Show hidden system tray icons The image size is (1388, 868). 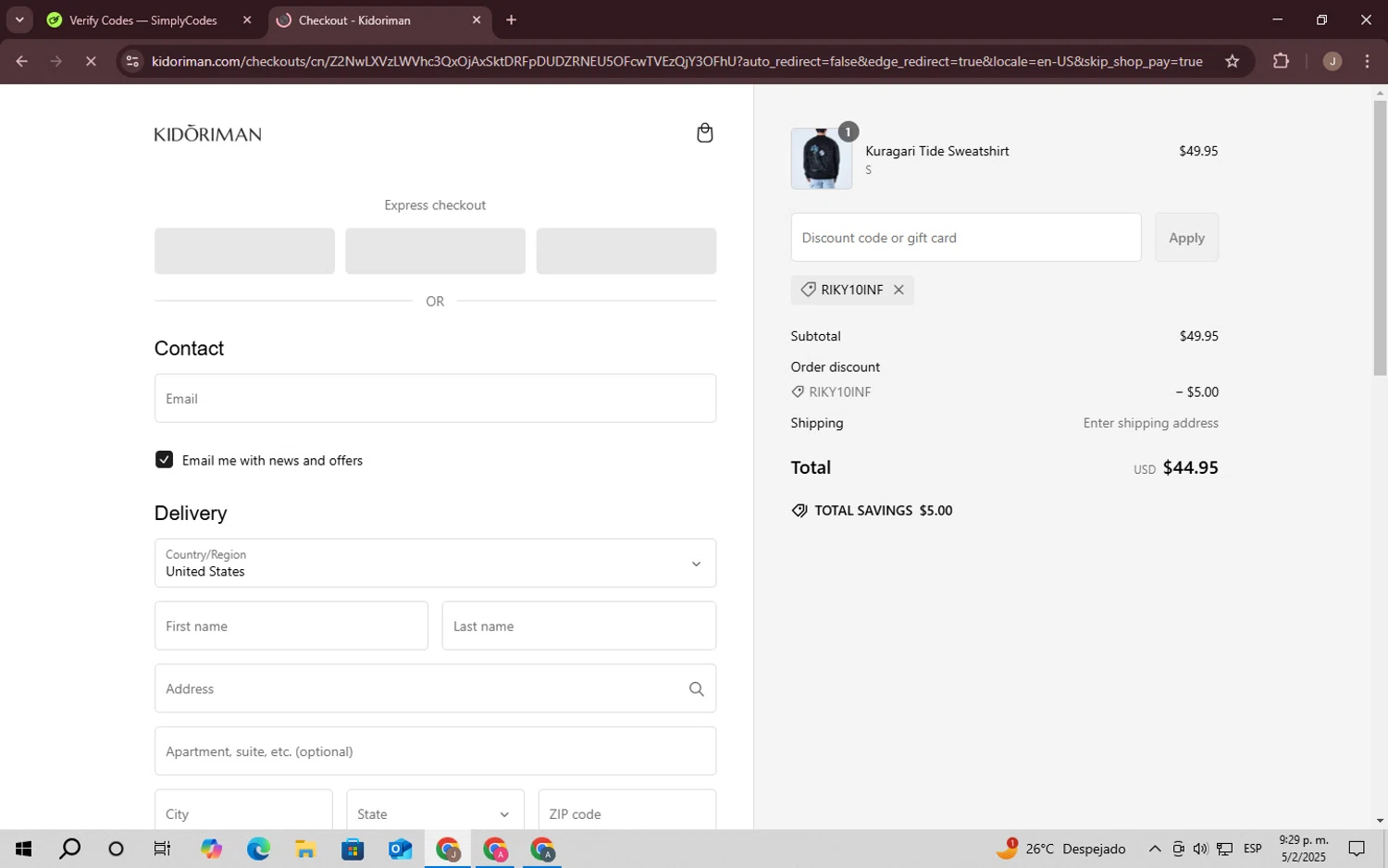tap(1155, 849)
